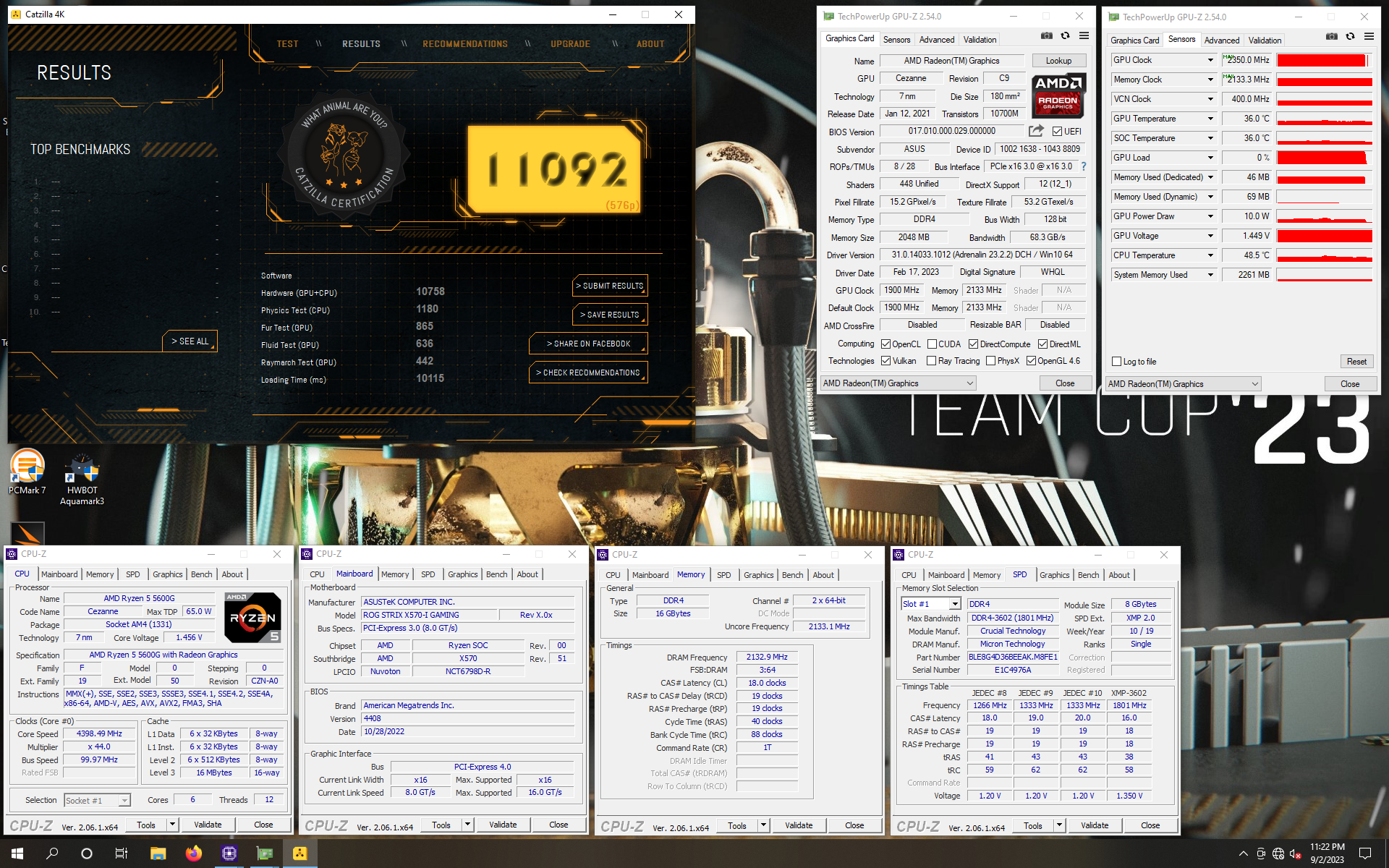Open the purple CPU-Z taskbar icon
Screen dimensions: 1389x868
click(229, 854)
